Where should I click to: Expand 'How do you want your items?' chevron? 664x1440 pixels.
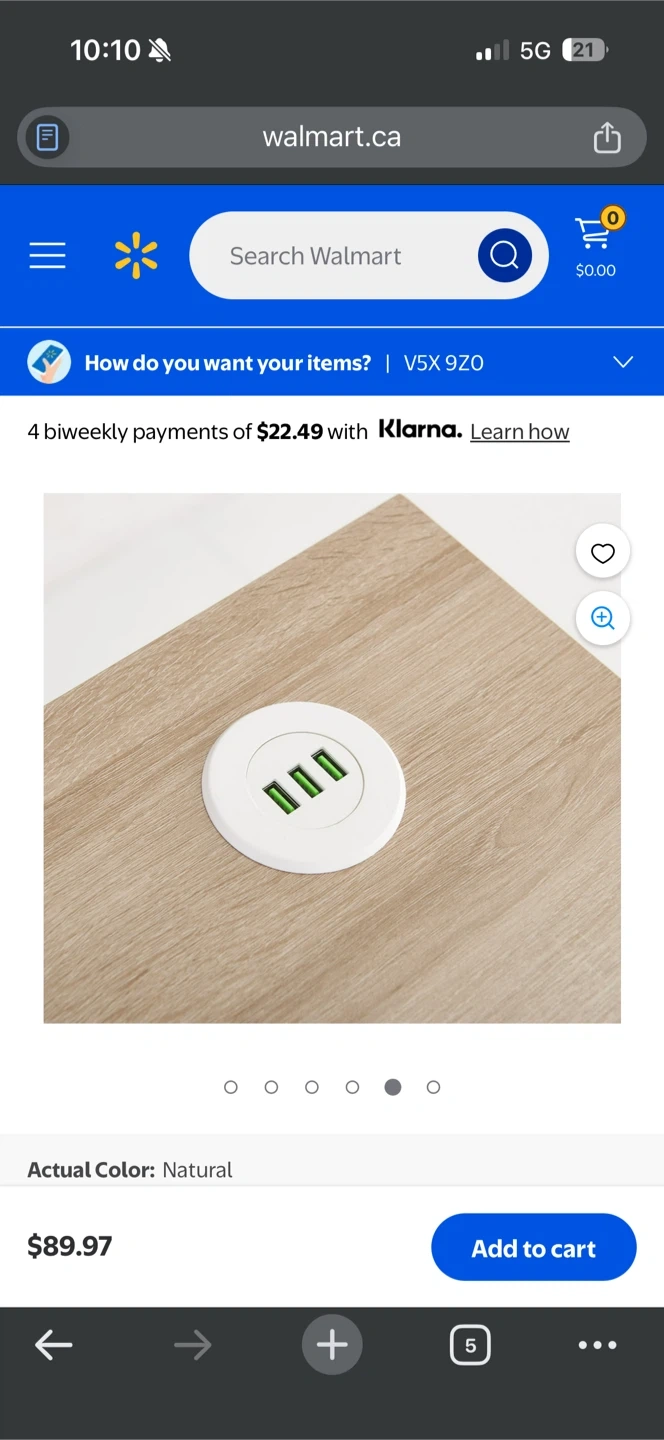(623, 362)
